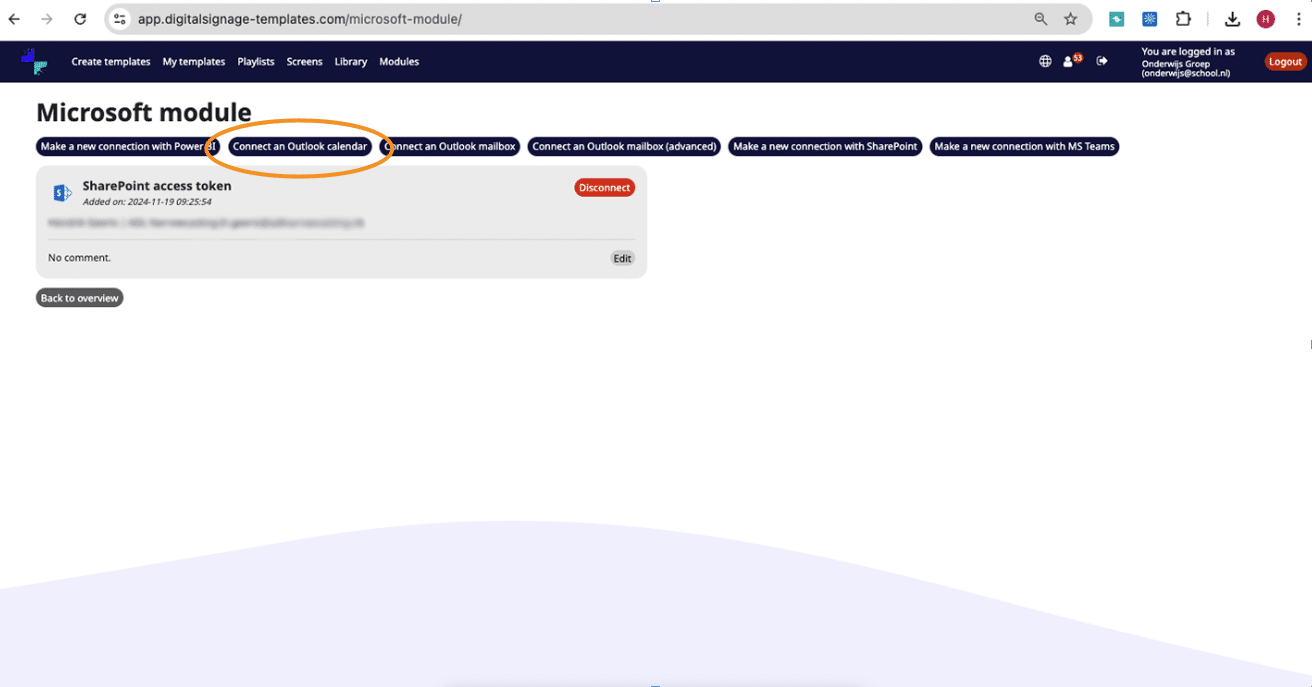Open the users icon with 53 badge
The width and height of the screenshot is (1312, 687).
1072,60
